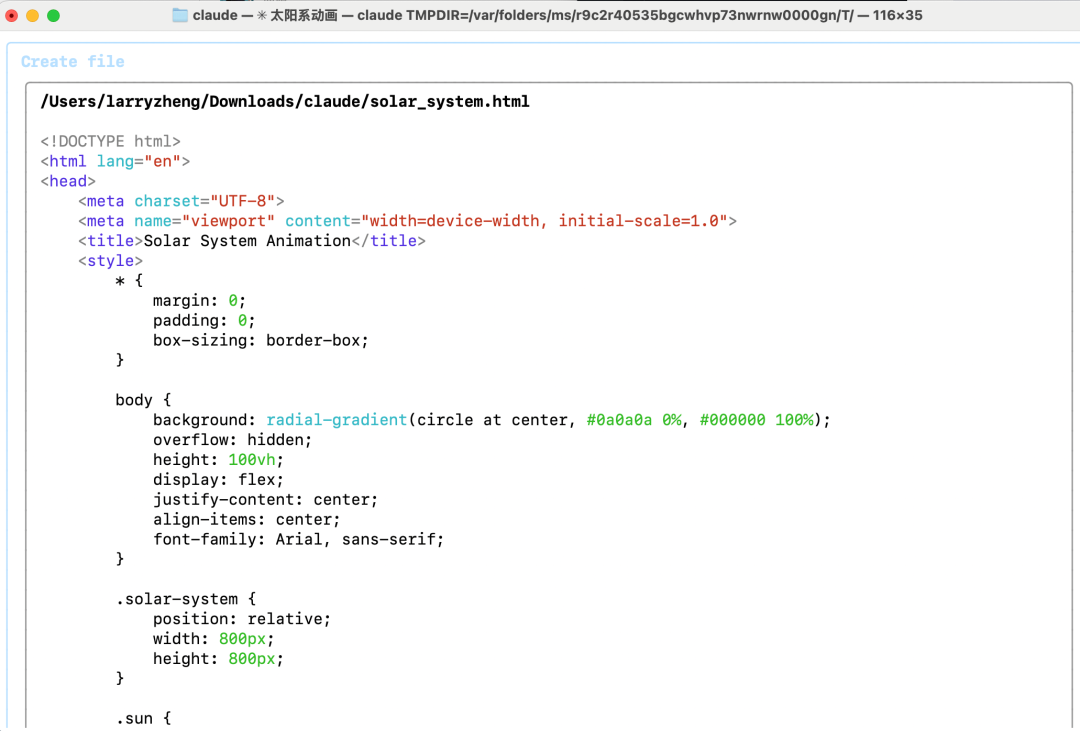This screenshot has height=731, width=1080.
Task: Click the radial-gradient function name
Action: point(336,420)
